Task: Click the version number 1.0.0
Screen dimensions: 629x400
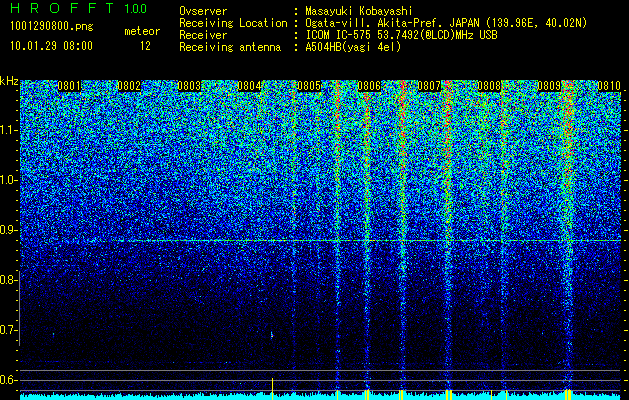Action: point(136,8)
